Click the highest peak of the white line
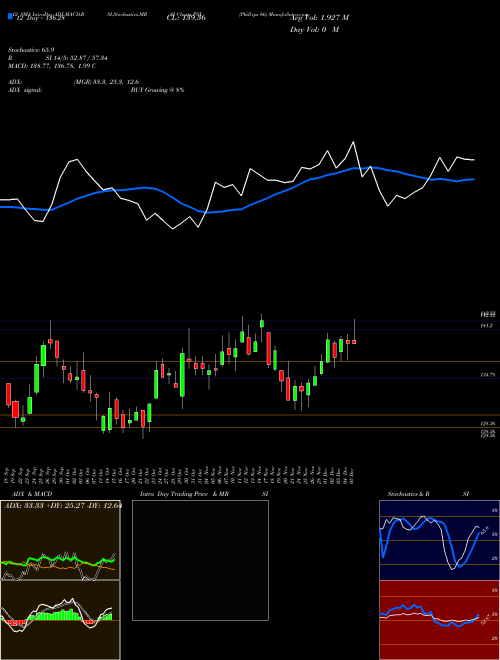 354,142
